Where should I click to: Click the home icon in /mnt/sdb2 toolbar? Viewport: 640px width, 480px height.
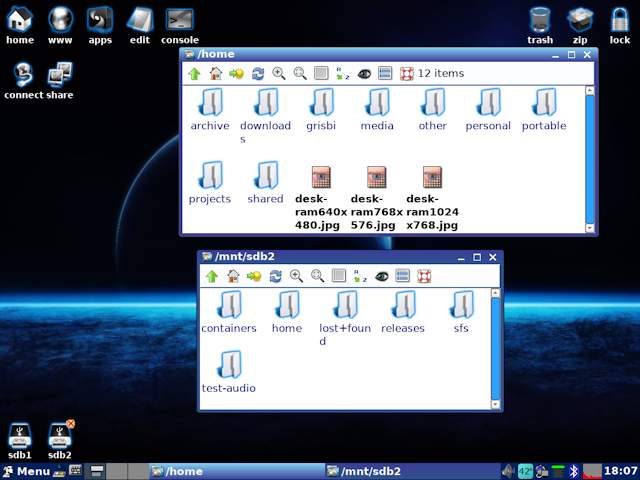pyautogui.click(x=233, y=276)
